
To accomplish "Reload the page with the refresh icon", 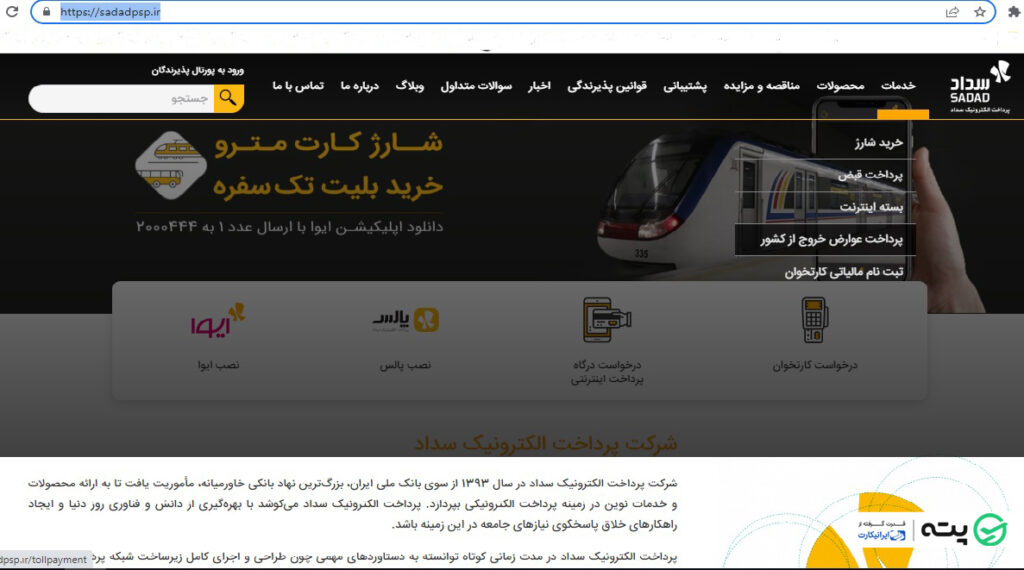I will 12,11.
